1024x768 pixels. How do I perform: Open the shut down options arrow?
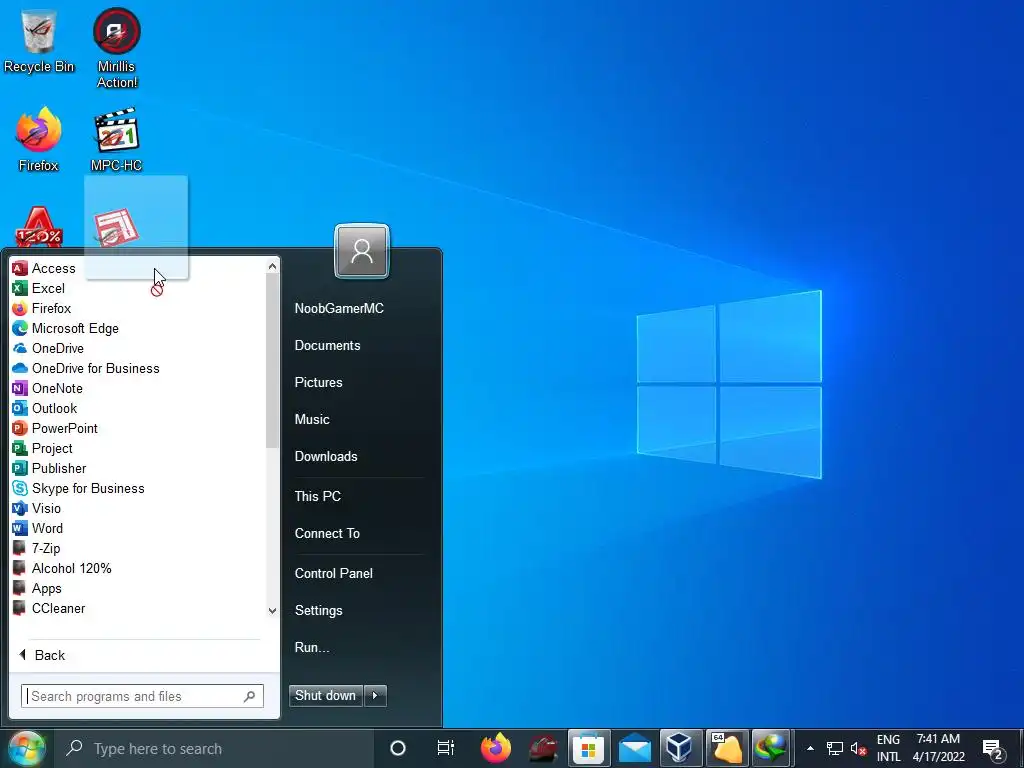tap(375, 696)
